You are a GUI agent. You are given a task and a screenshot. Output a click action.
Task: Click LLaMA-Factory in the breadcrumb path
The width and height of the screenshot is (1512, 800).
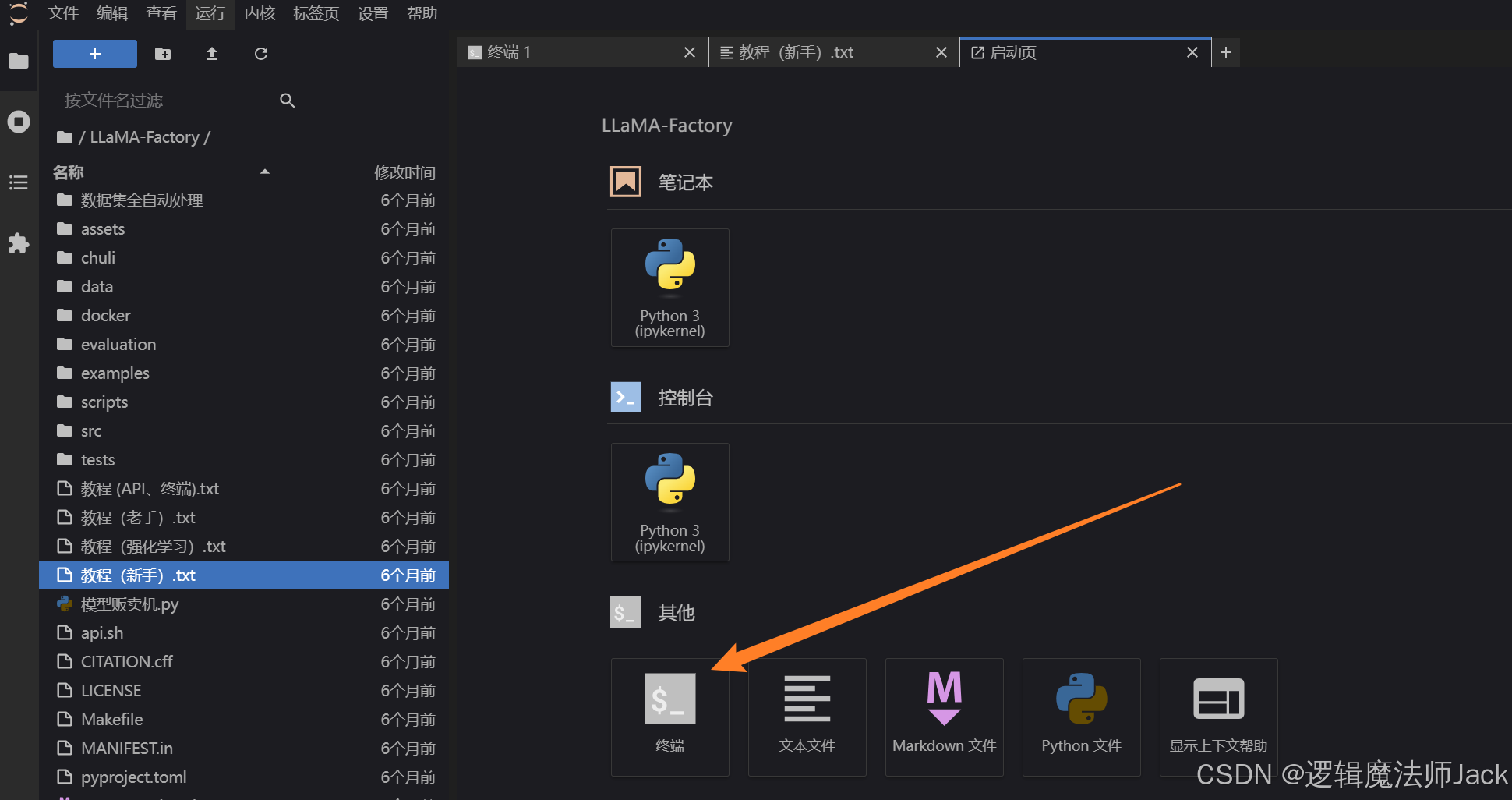pos(145,137)
